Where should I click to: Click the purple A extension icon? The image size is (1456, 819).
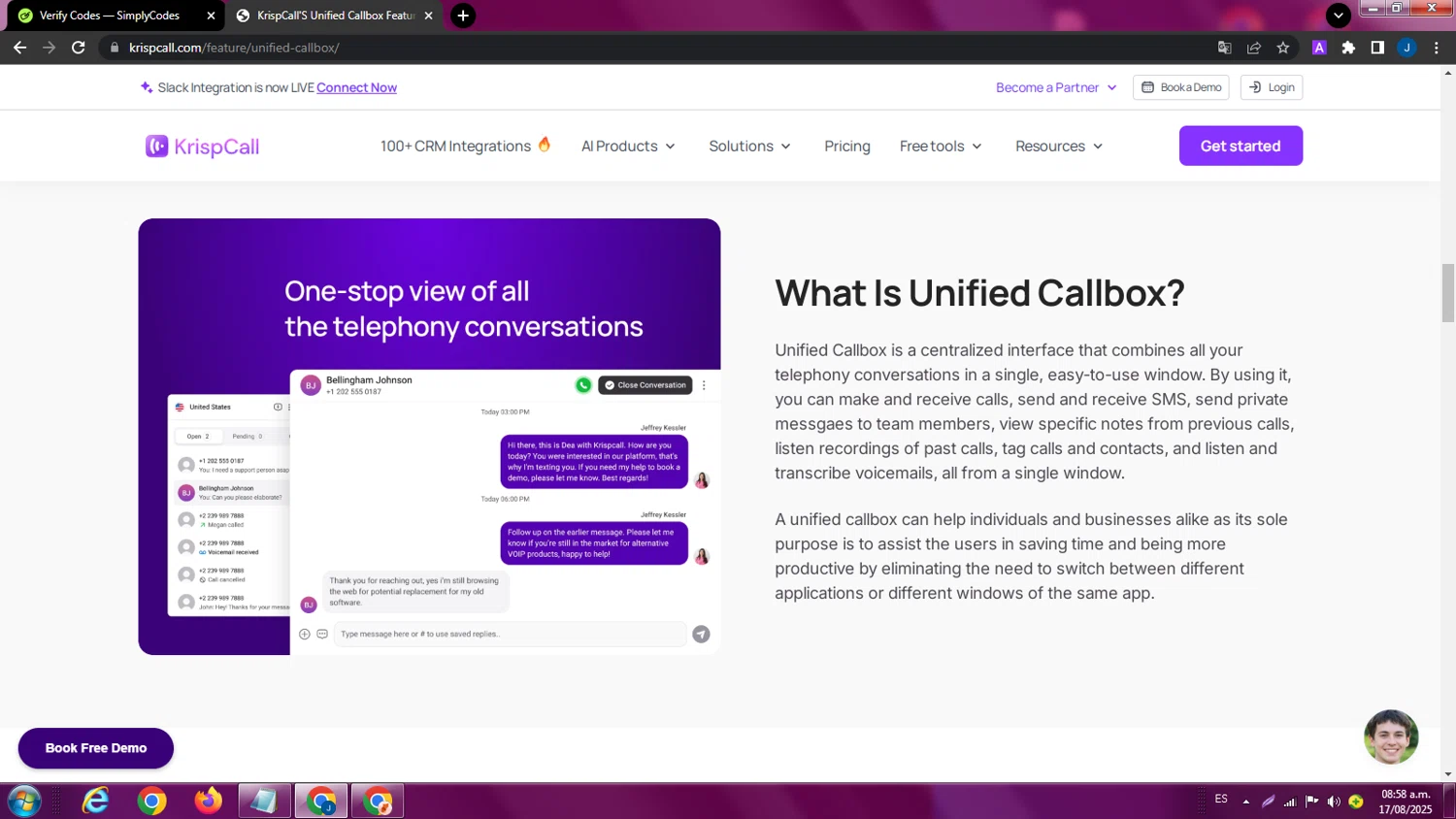coord(1319,48)
